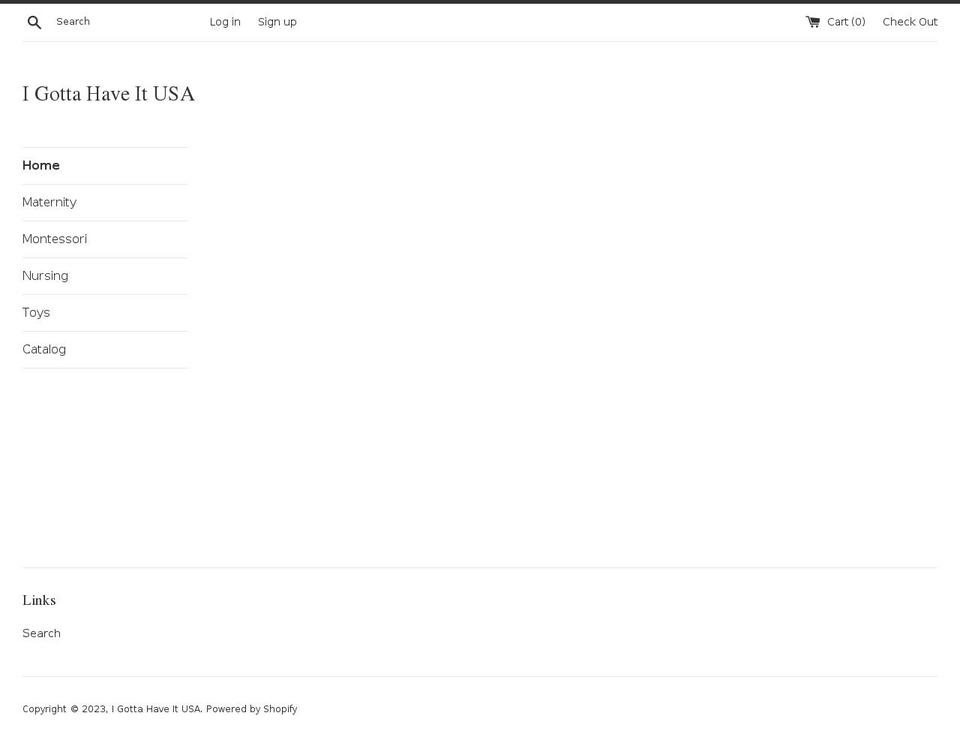Screen dimensions: 960x740
Task: Click the Log in link
Action: (x=224, y=21)
